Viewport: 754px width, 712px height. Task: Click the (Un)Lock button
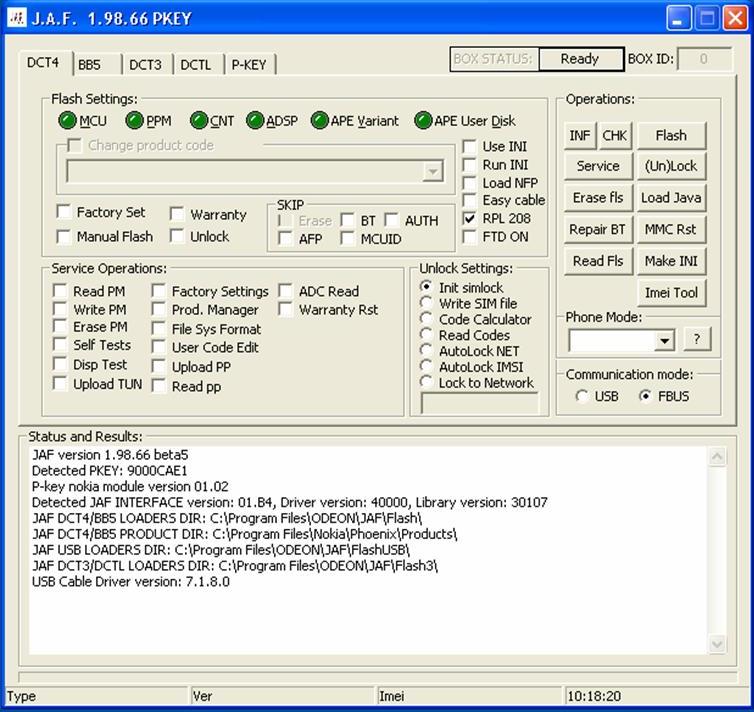point(671,166)
